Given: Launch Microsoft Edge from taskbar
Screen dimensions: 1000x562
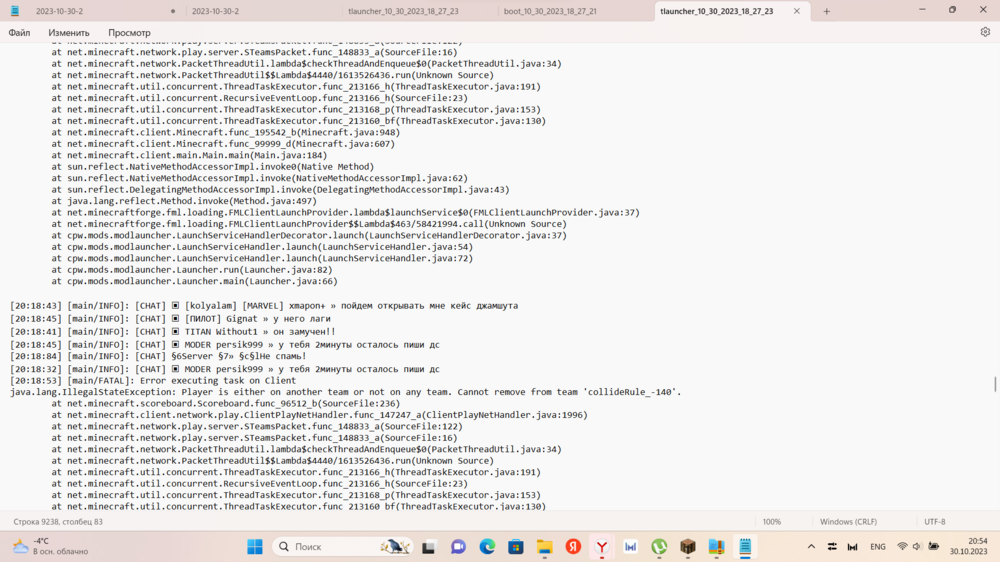Looking at the screenshot, I should coord(487,547).
